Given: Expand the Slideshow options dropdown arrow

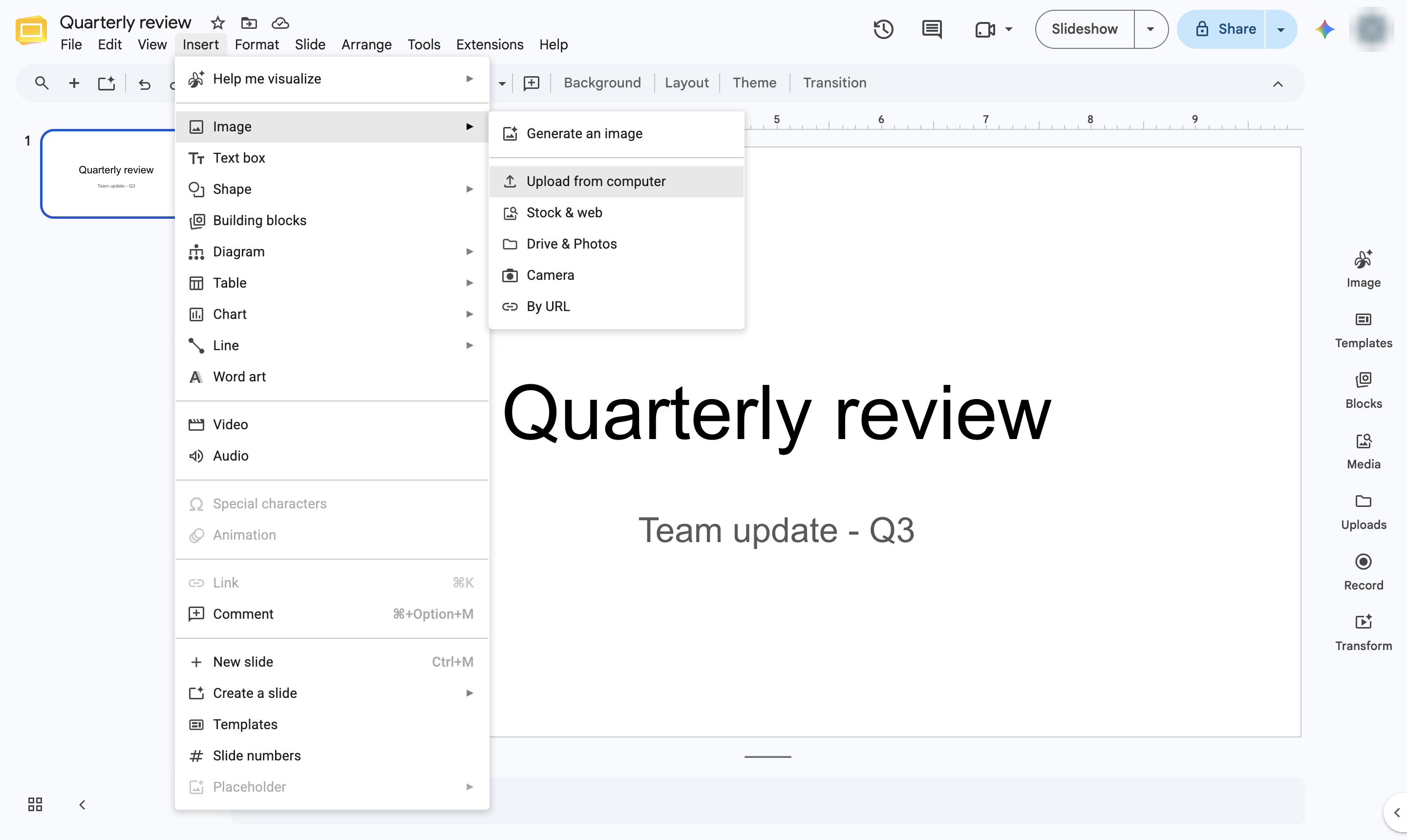Looking at the screenshot, I should pos(1150,29).
